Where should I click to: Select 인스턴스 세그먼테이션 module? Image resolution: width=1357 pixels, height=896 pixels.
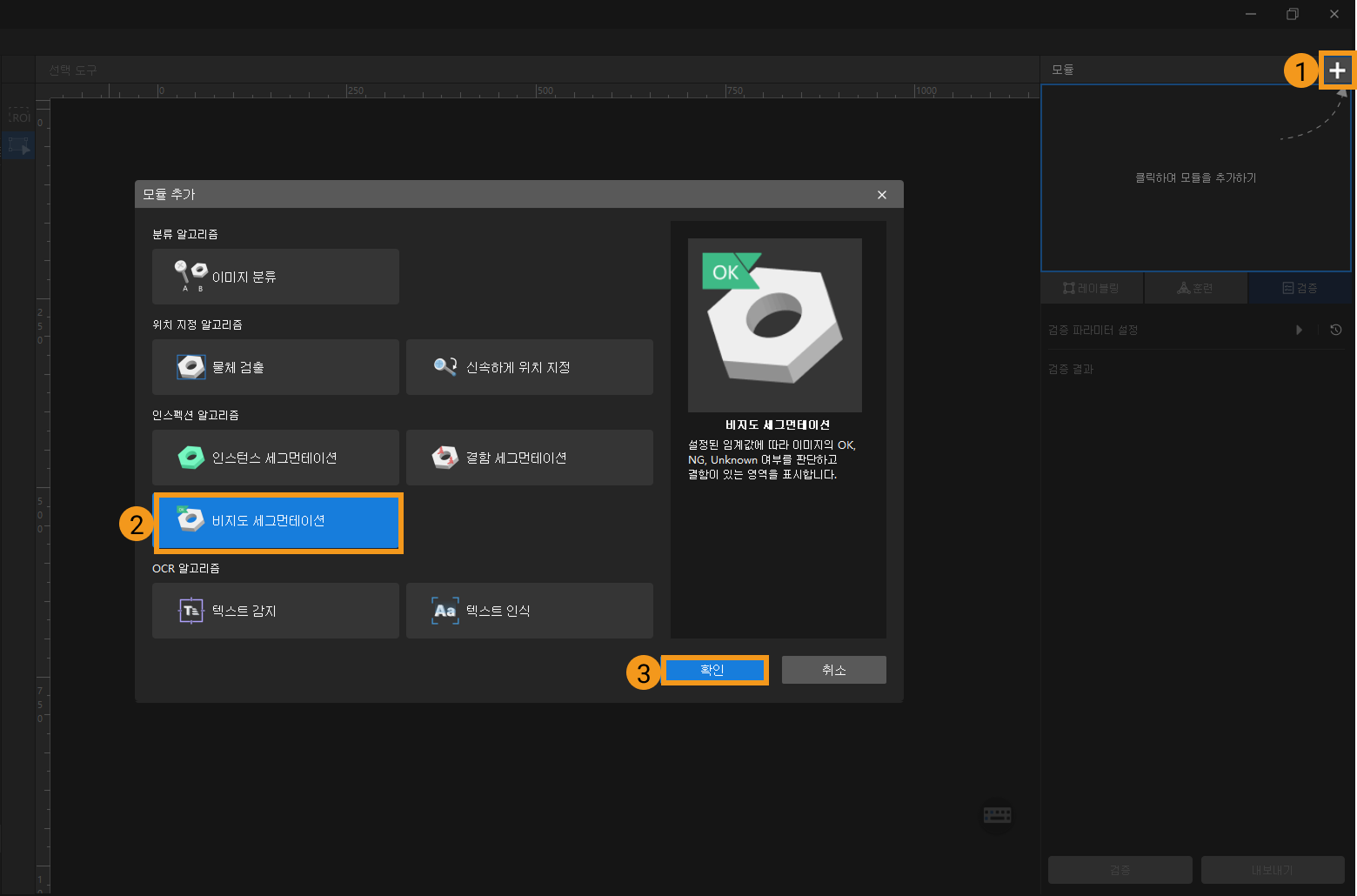(276, 458)
